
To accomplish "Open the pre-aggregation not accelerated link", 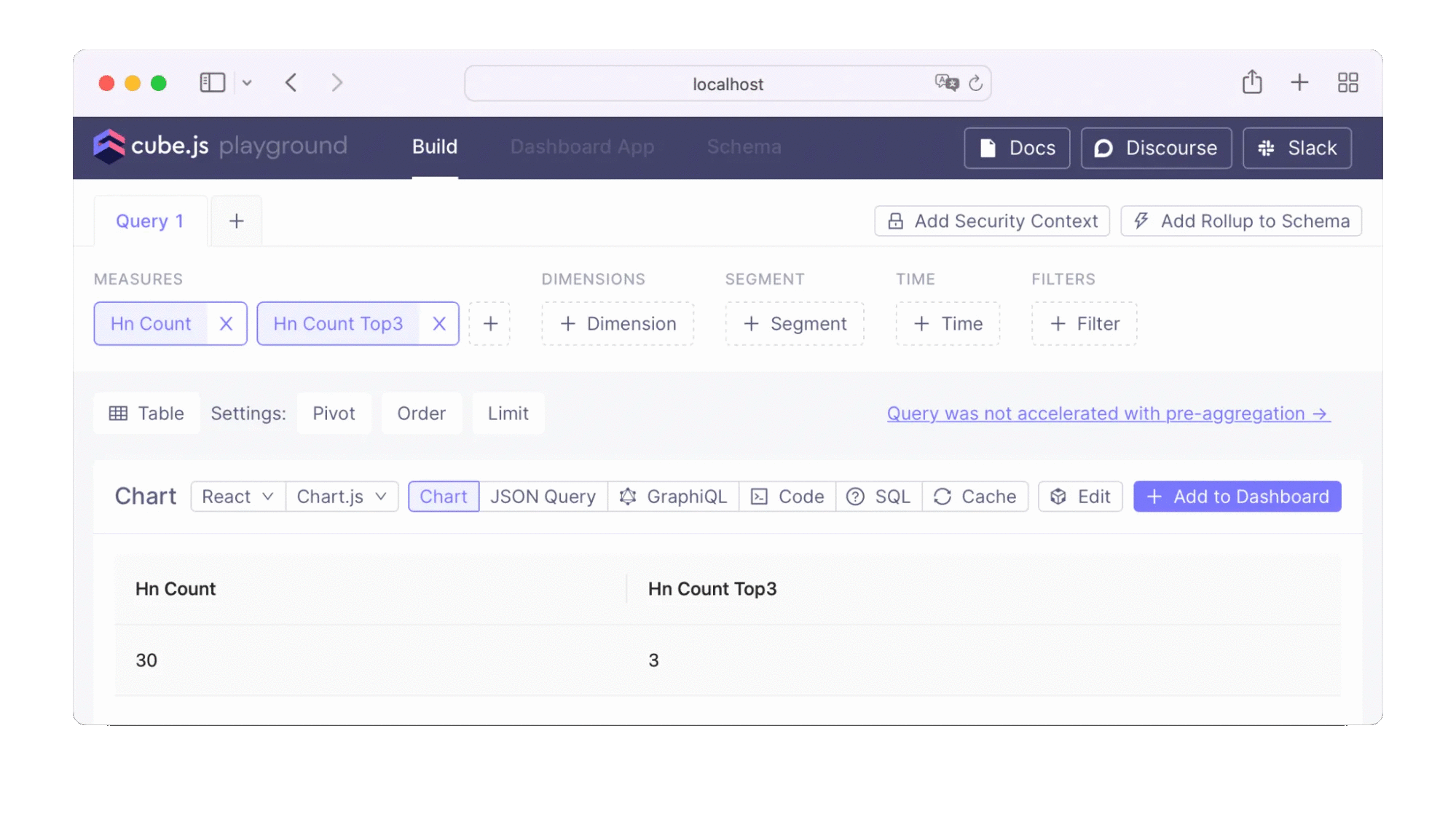I will [x=1108, y=414].
